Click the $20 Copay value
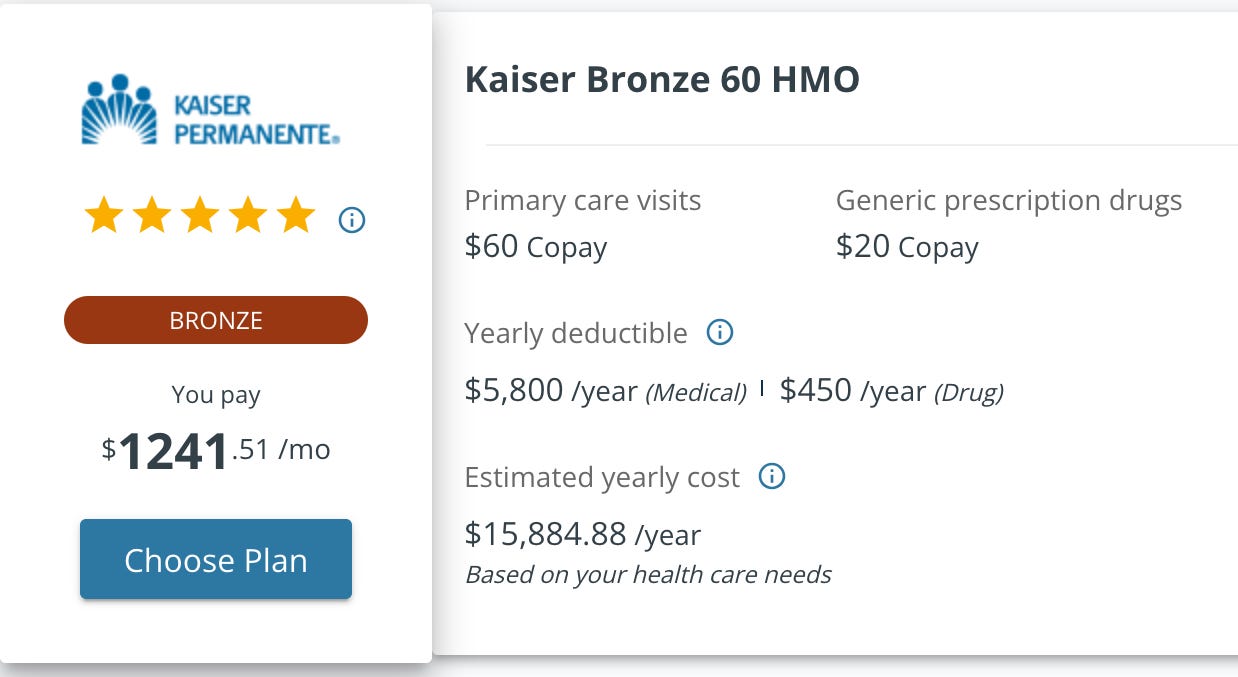This screenshot has height=677, width=1238. pyautogui.click(x=907, y=247)
